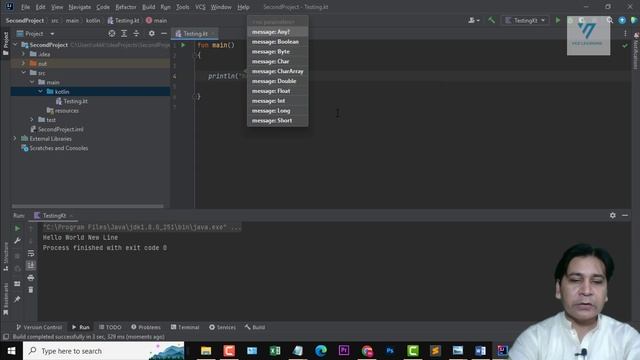Toggle soft-wrap in Run console
This screenshot has height=360, width=640.
pyautogui.click(x=31, y=253)
